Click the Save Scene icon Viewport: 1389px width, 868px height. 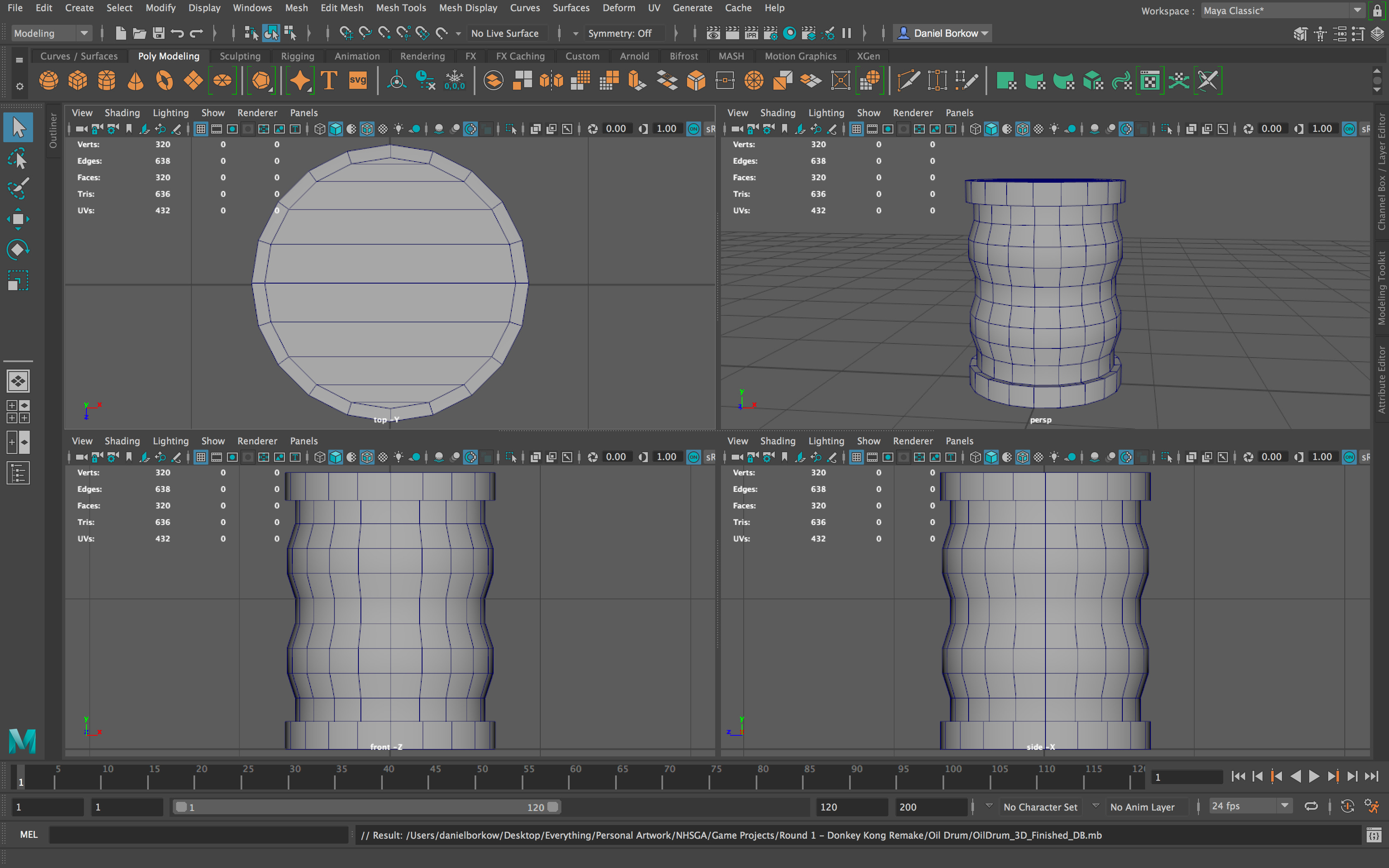click(159, 33)
